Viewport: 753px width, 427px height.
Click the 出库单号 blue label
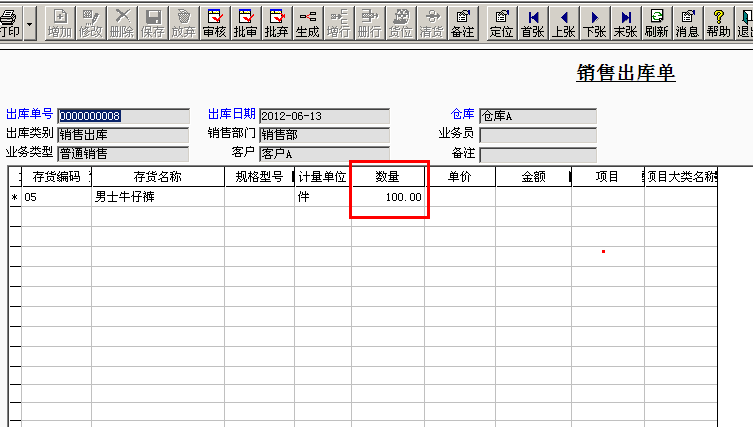tap(29, 114)
